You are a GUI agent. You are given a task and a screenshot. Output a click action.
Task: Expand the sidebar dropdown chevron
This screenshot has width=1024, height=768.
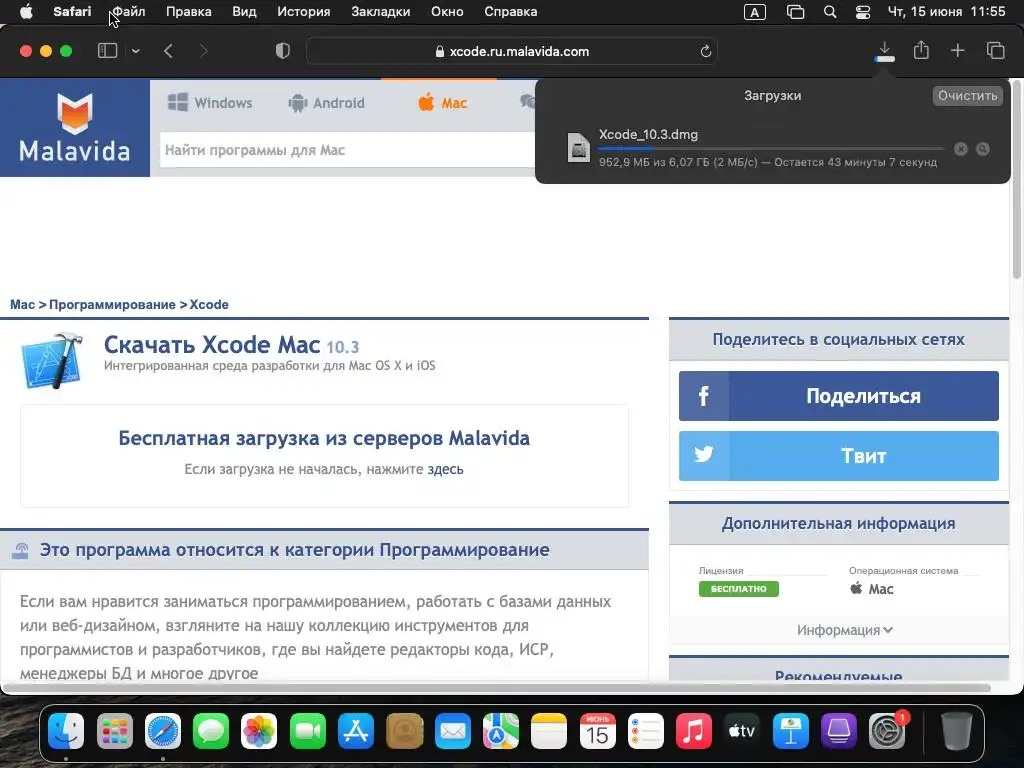135,51
